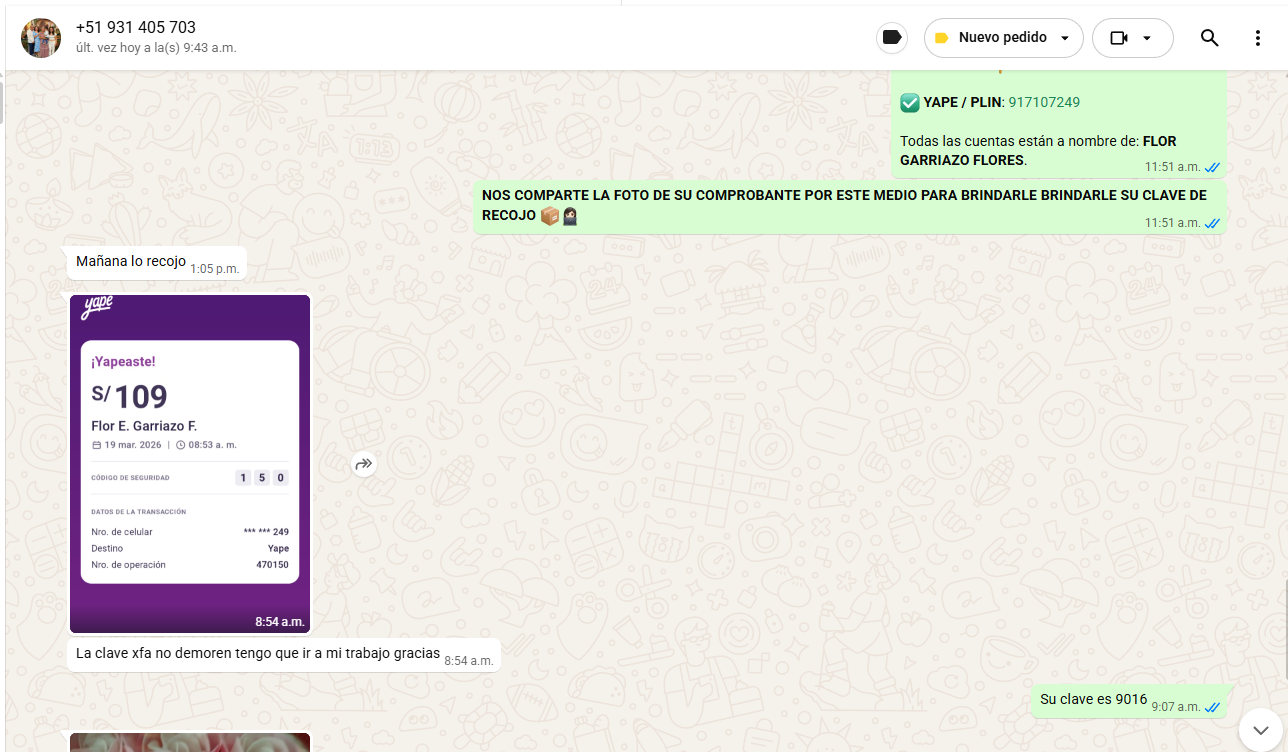Click the contact profile picture
Image resolution: width=1288 pixels, height=752 pixels.
tap(41, 38)
